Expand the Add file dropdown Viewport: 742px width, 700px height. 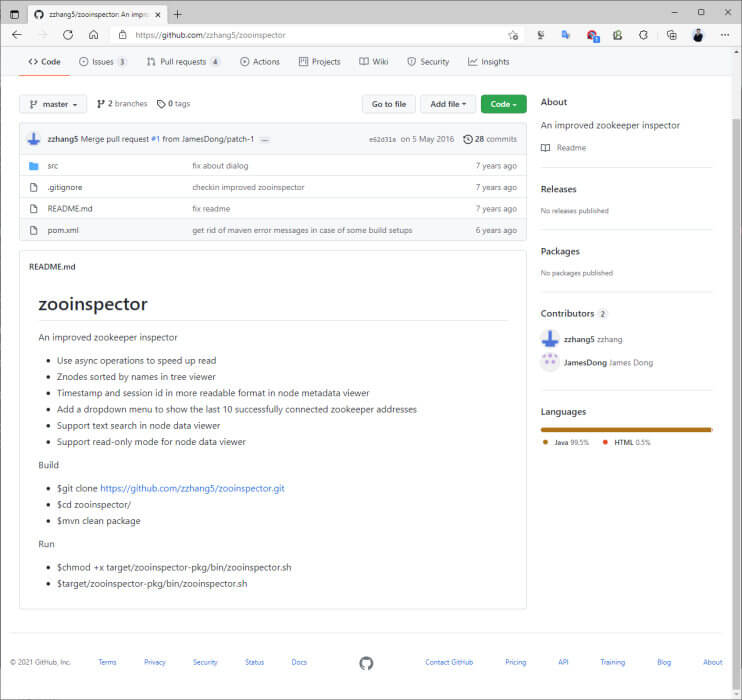click(x=448, y=104)
